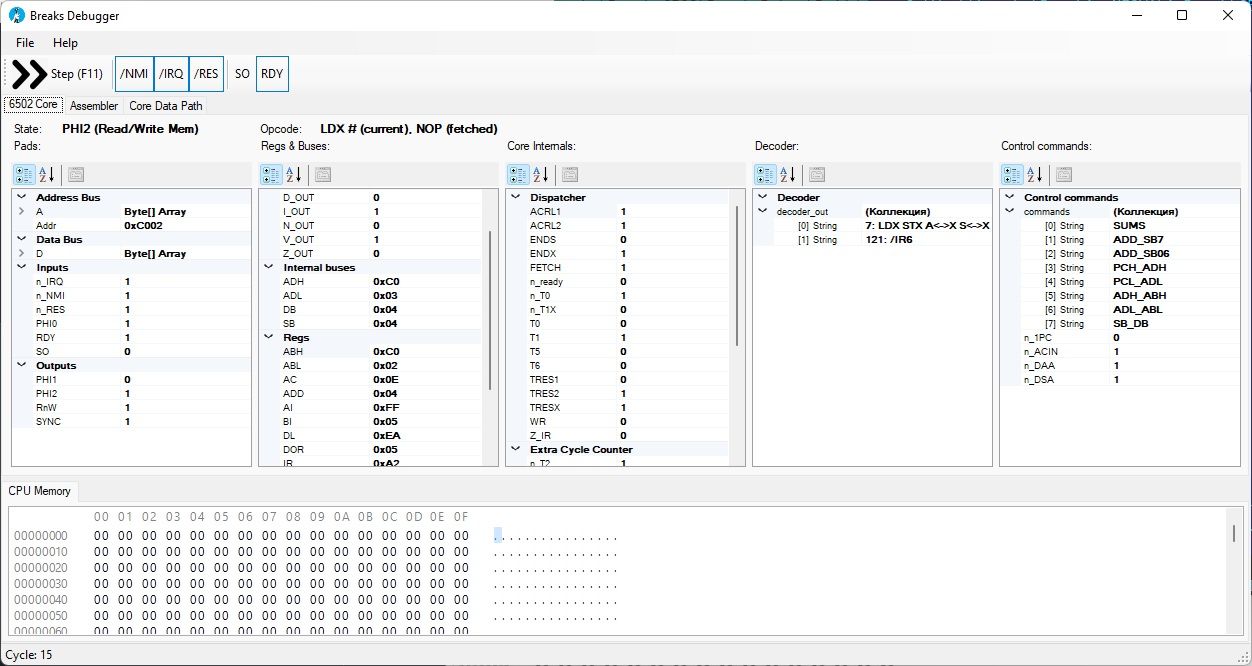Screen dimensions: 1252x666
Task: Collapse the Inputs category
Action: click(x=21, y=268)
